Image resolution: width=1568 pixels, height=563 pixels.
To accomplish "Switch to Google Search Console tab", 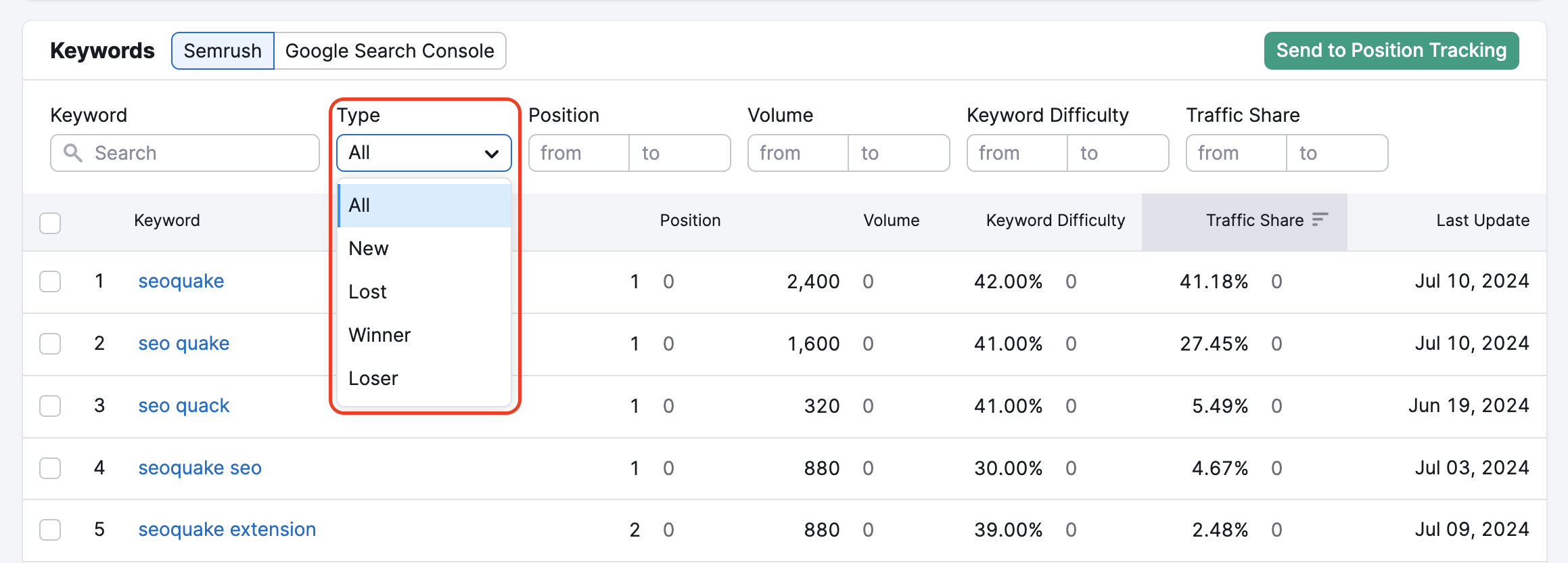I will (x=390, y=51).
